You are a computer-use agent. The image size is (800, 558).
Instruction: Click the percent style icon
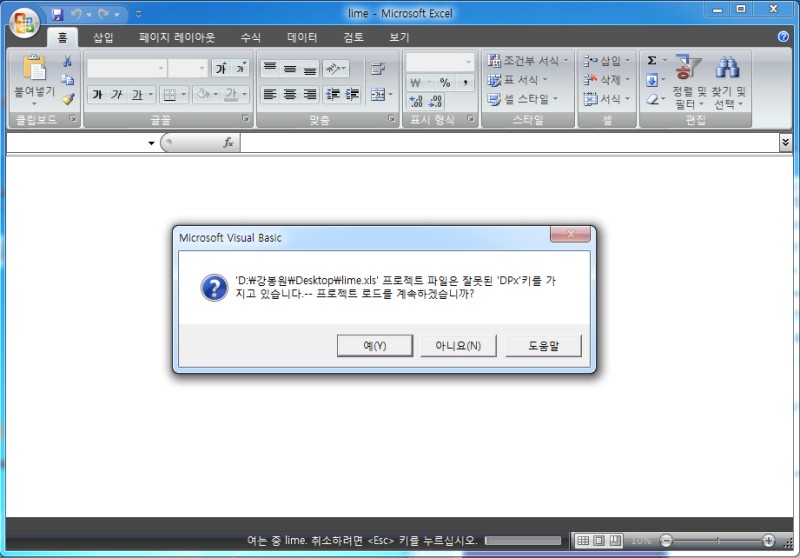tap(445, 83)
